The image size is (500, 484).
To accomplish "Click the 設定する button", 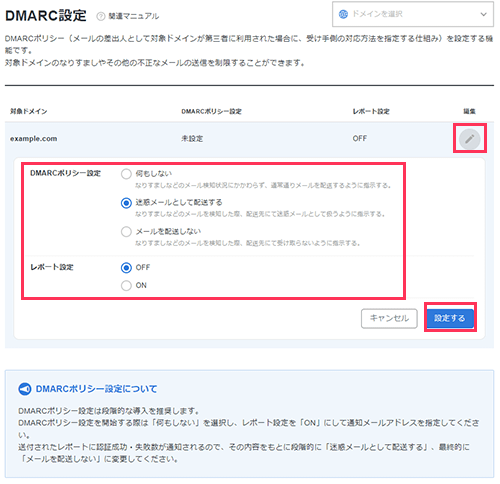I will (x=450, y=318).
